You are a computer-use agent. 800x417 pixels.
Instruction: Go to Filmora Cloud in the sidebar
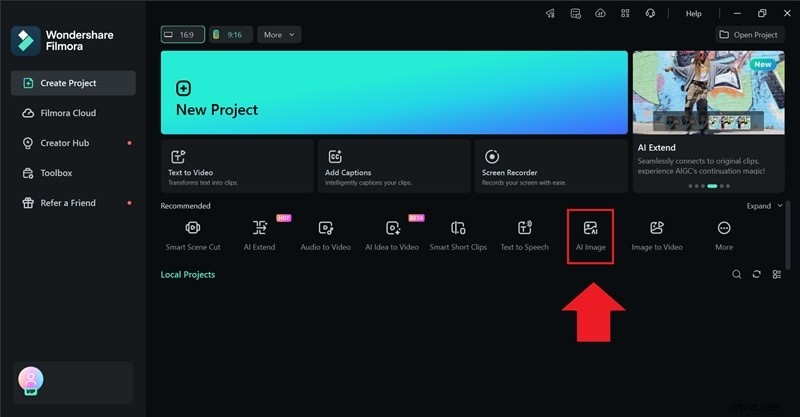68,113
